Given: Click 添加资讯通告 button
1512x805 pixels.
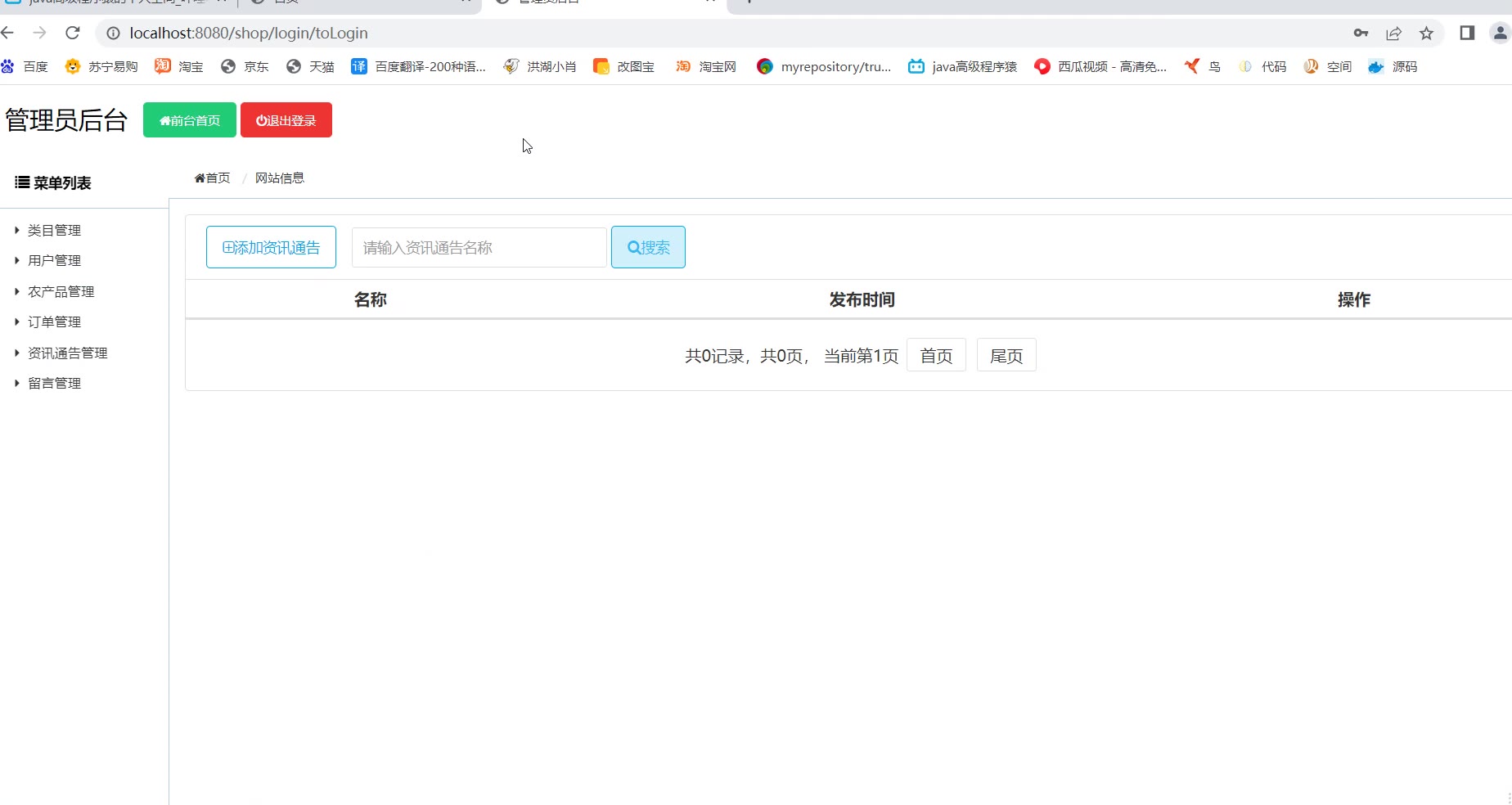Looking at the screenshot, I should [271, 247].
